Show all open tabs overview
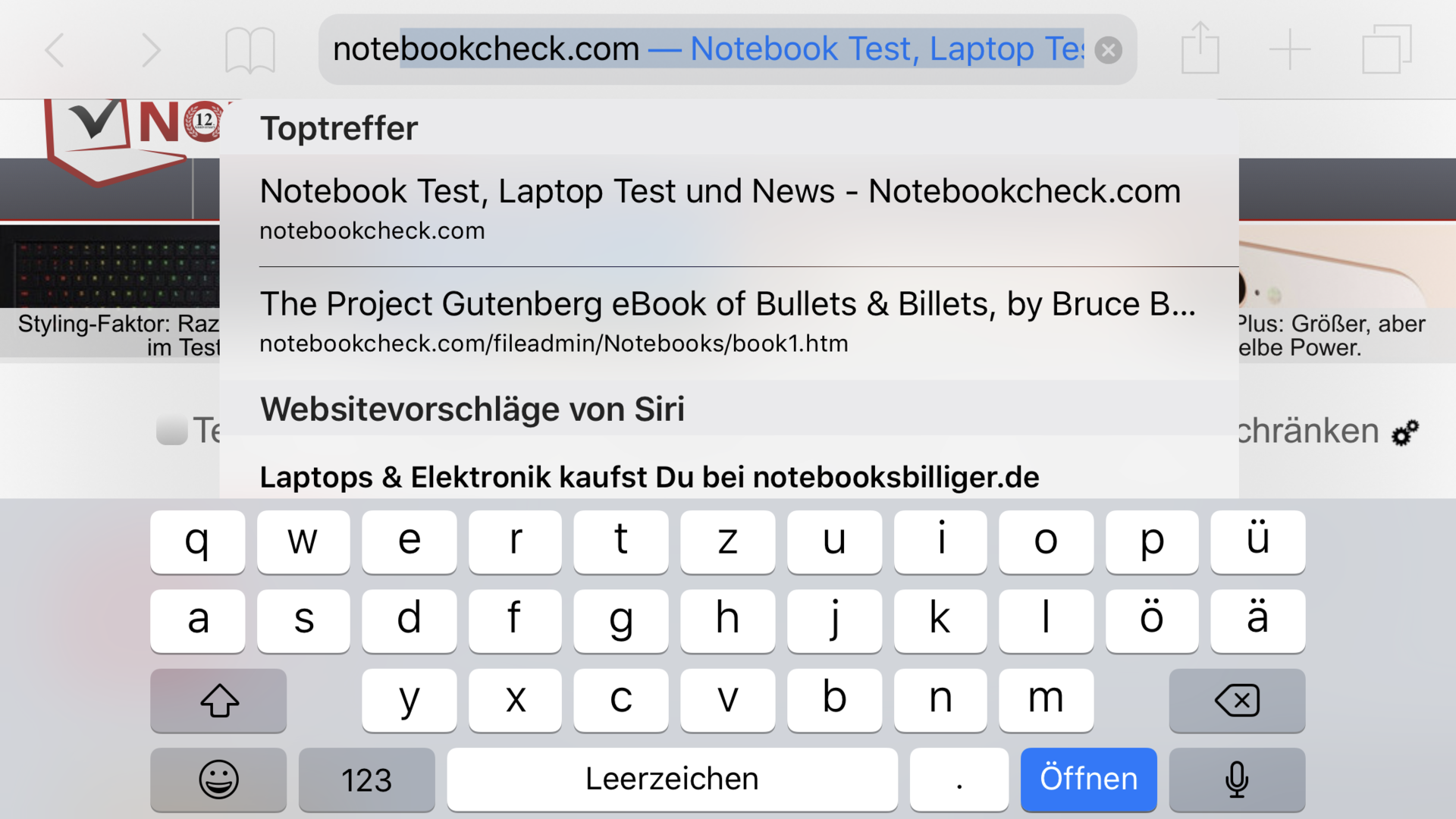1456x819 pixels. coord(1386,50)
